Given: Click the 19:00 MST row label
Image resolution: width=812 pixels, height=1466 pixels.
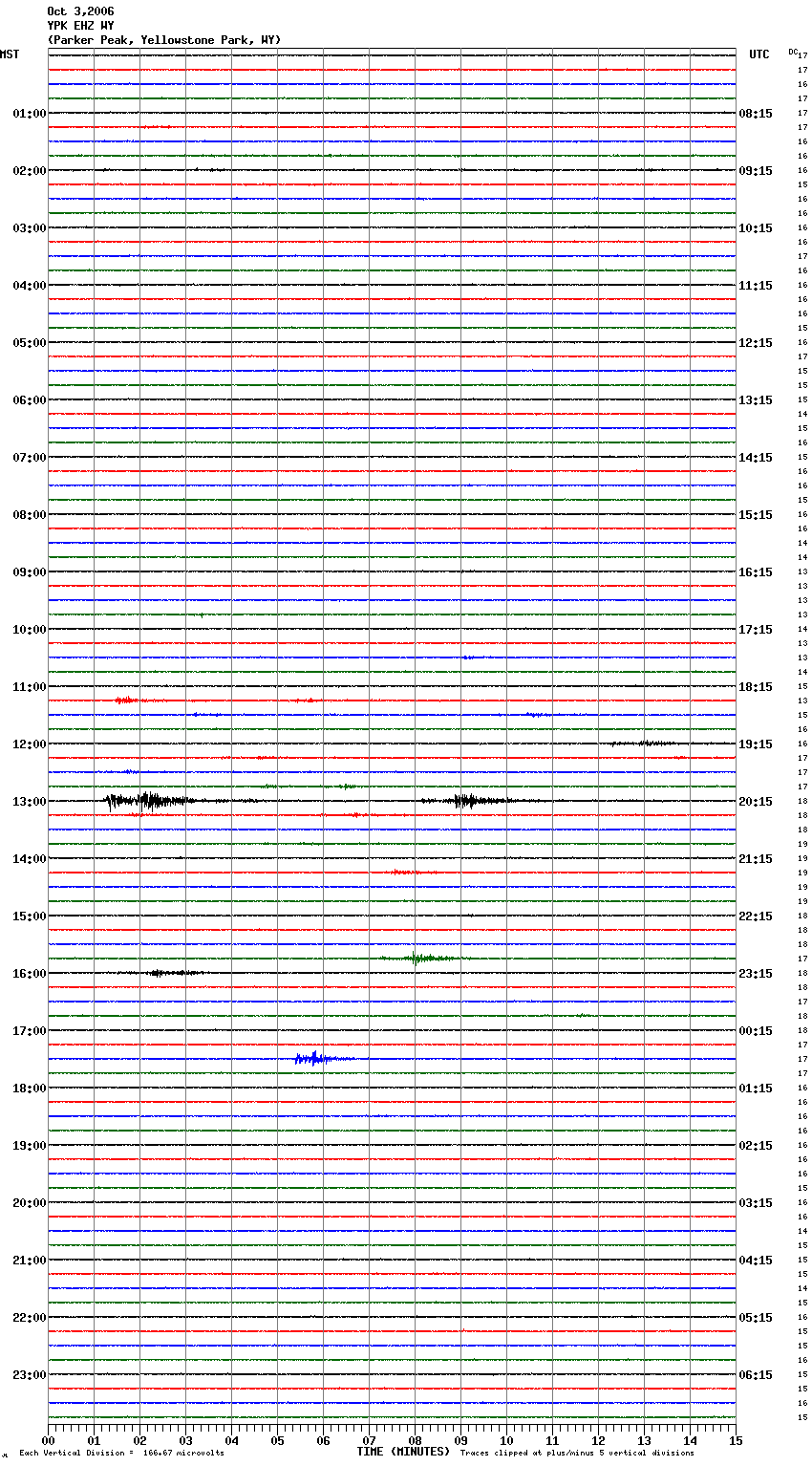Looking at the screenshot, I should 30,1146.
